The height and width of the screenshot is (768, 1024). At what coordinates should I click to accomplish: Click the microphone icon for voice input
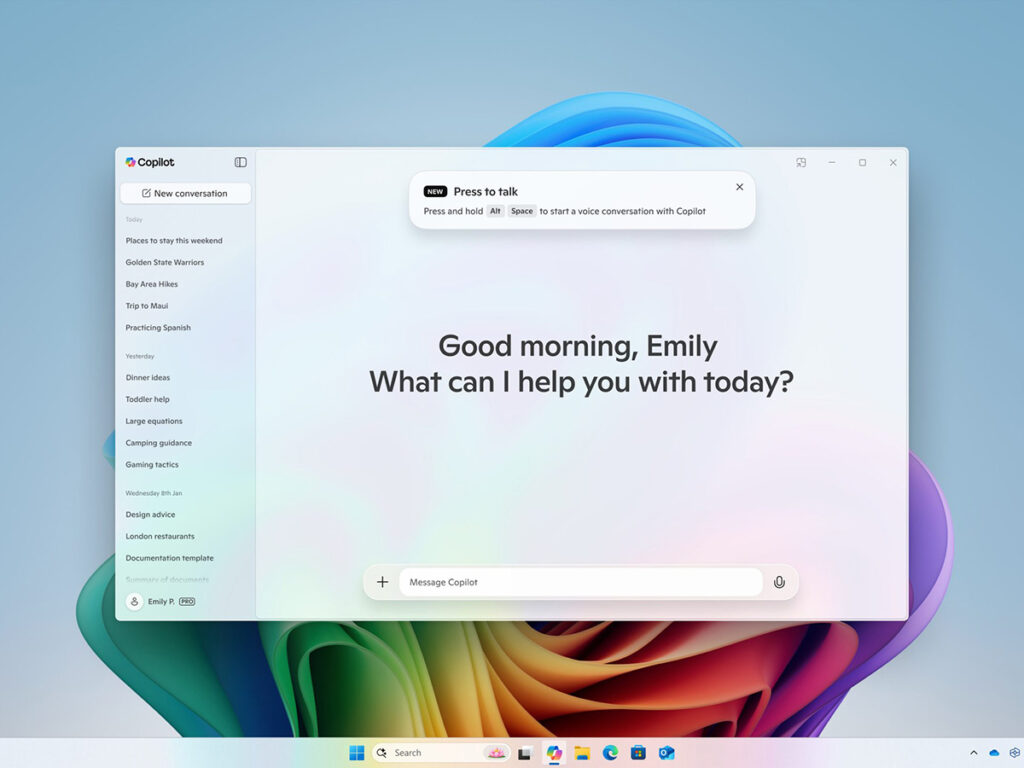point(779,582)
